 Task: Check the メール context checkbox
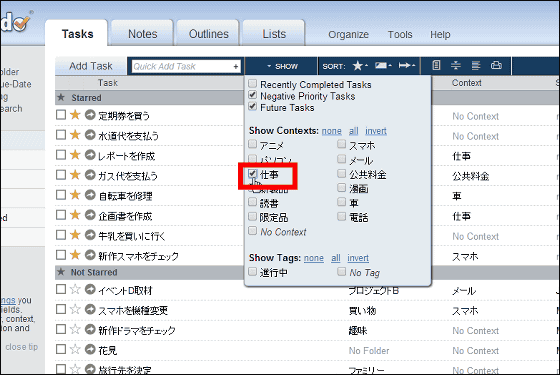(x=342, y=159)
